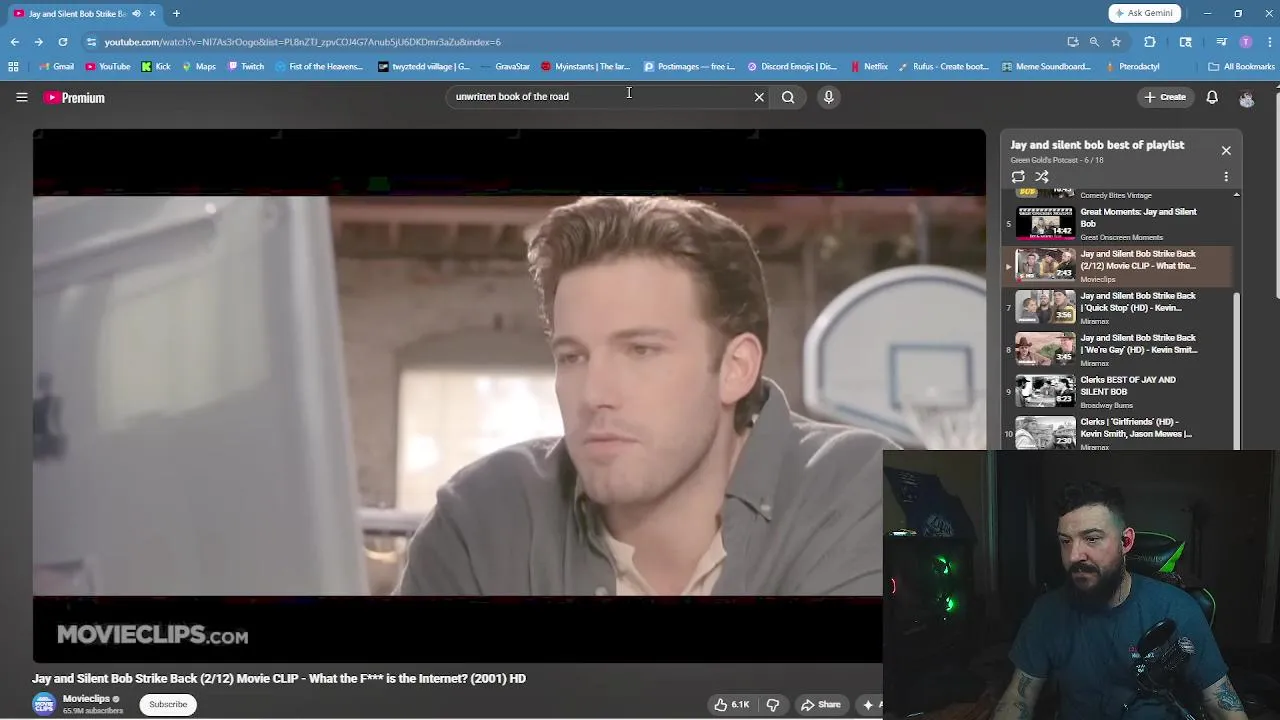
Task: Open the Chrome profile avatar
Action: 1245,42
